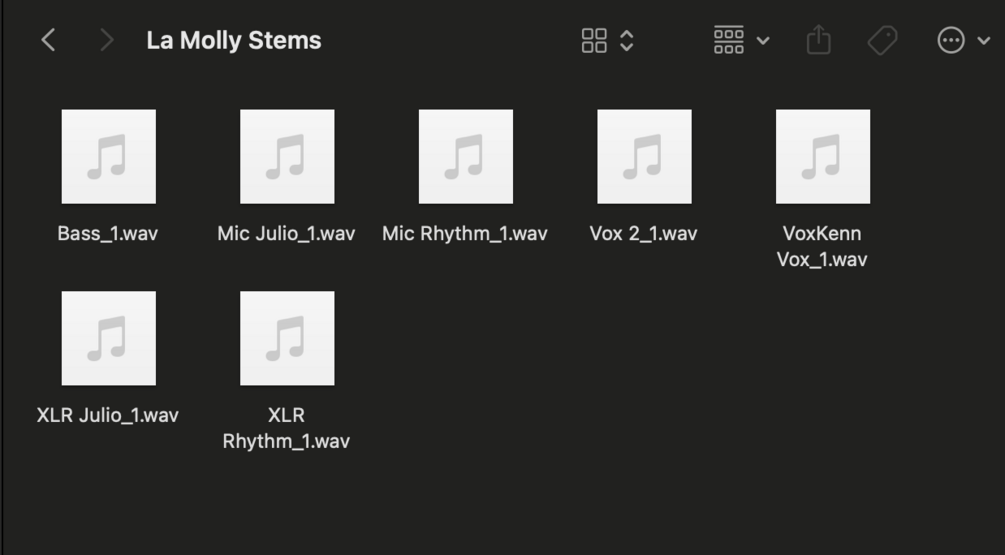Click the Vox 2_1.wav filename label

644,234
